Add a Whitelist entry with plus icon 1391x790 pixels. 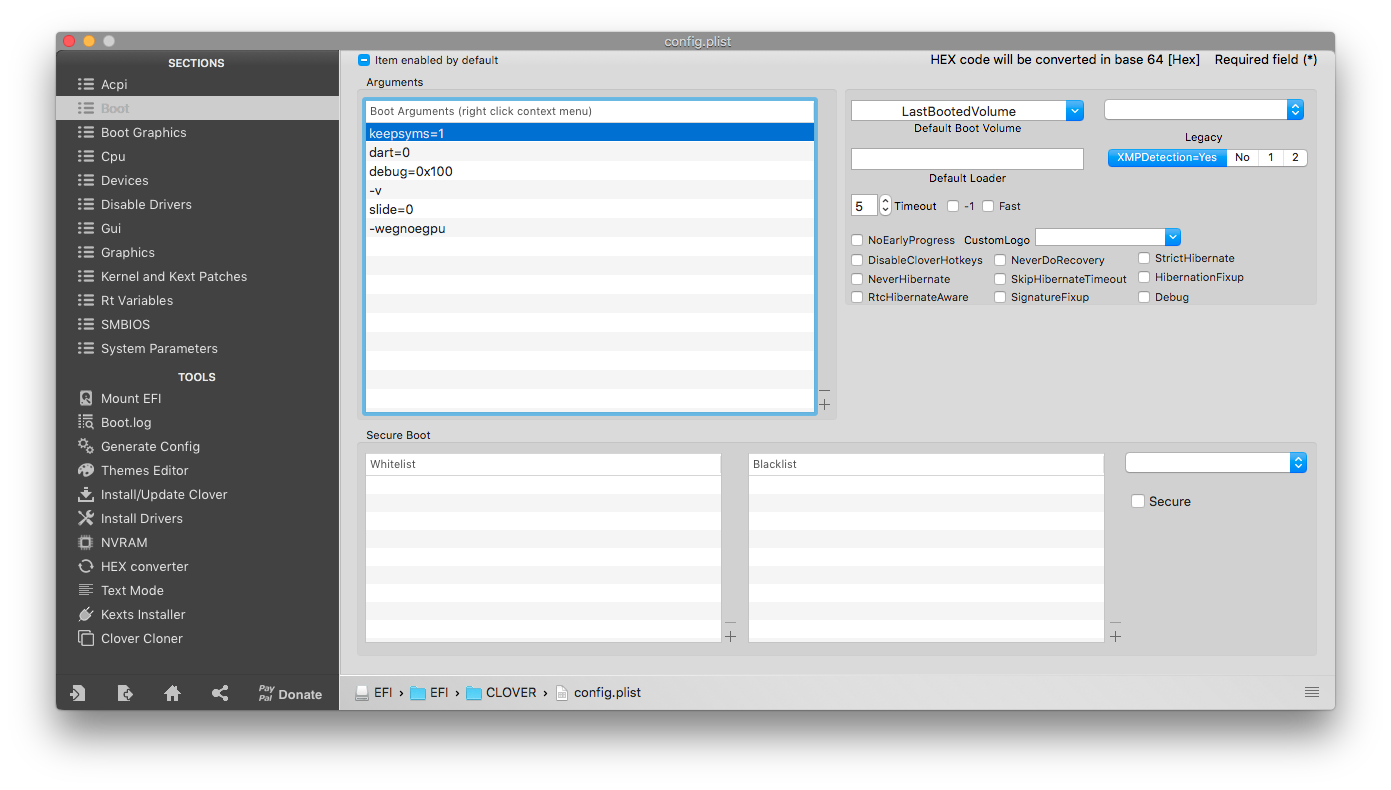730,636
